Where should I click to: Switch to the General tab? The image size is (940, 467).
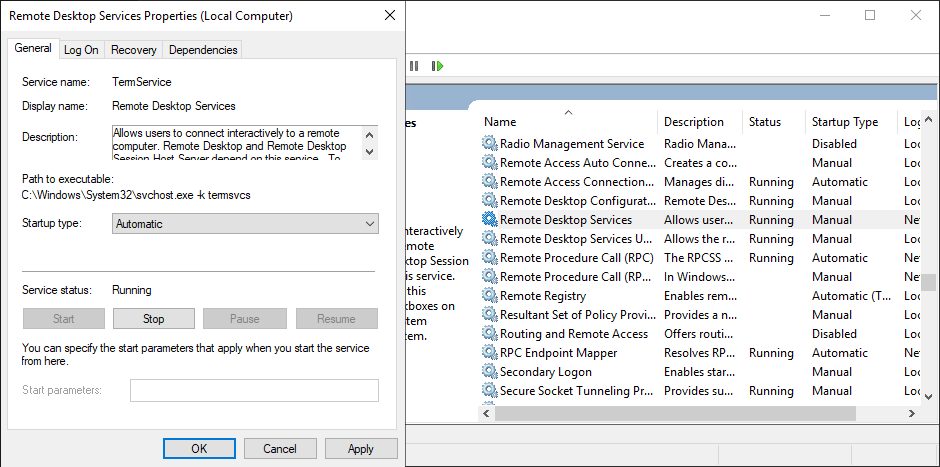coord(33,49)
